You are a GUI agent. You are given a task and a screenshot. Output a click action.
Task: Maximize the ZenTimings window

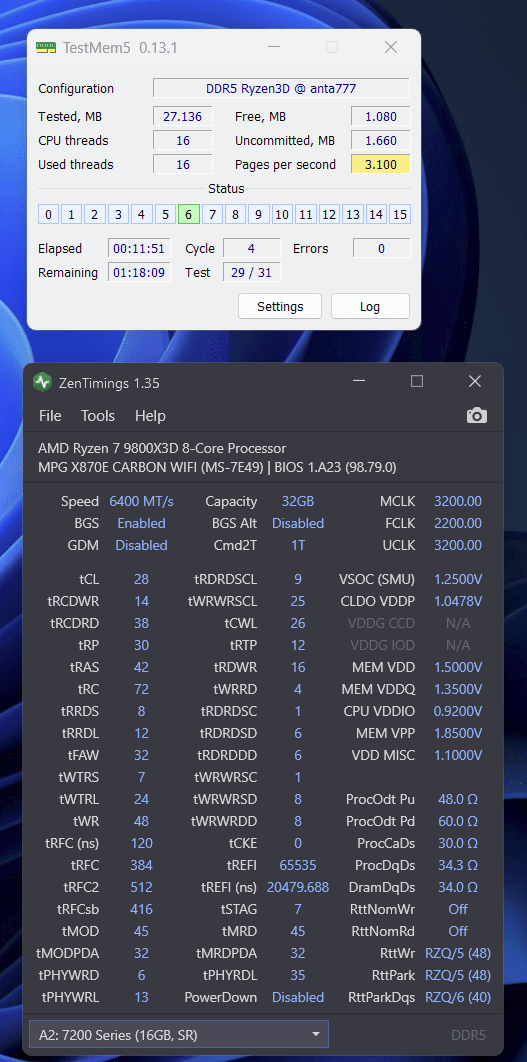point(417,381)
